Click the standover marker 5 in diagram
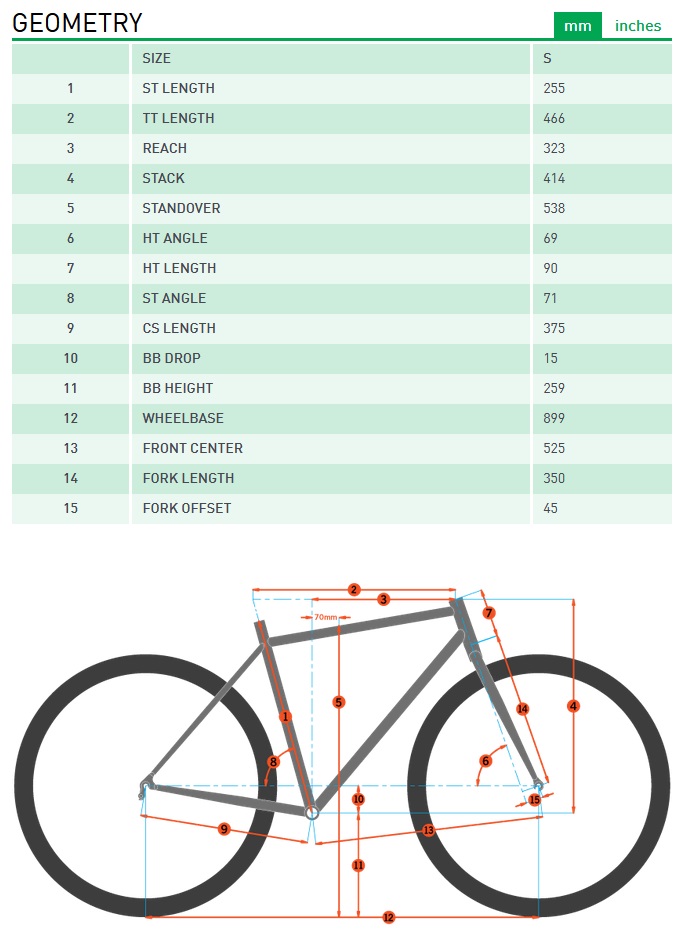The image size is (700, 940). (x=339, y=703)
